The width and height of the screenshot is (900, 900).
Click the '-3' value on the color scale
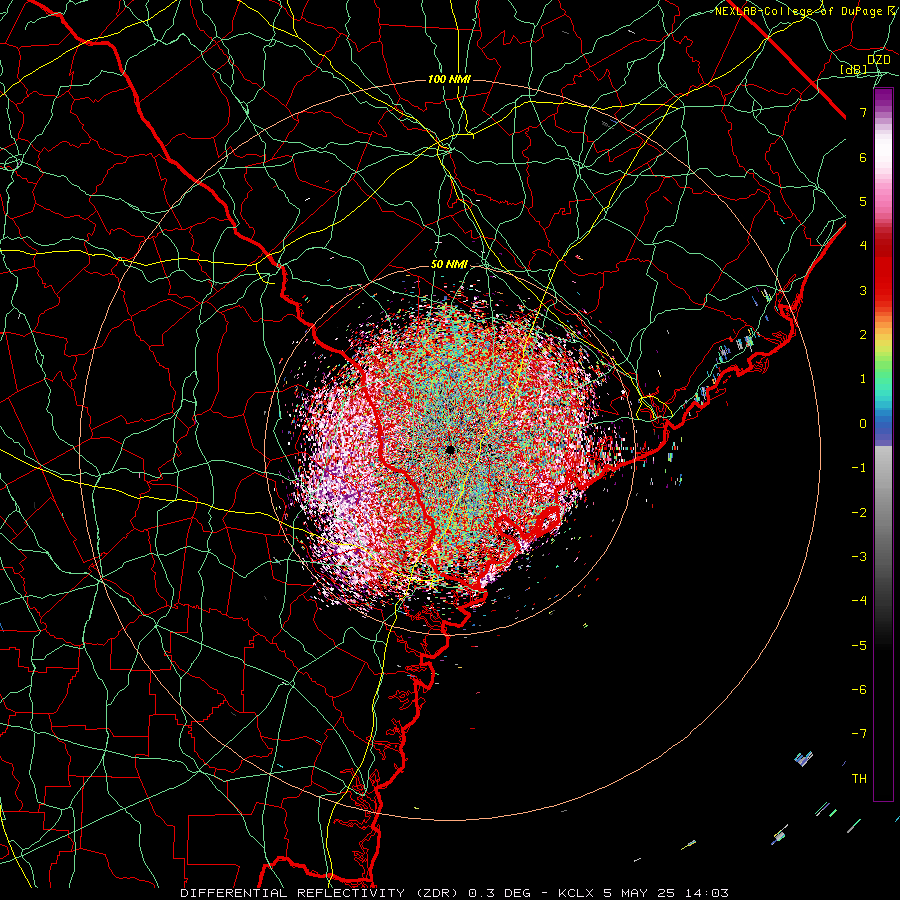click(x=859, y=557)
